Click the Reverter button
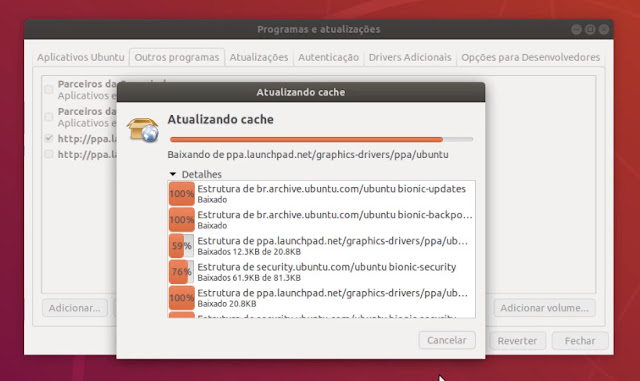 point(517,341)
